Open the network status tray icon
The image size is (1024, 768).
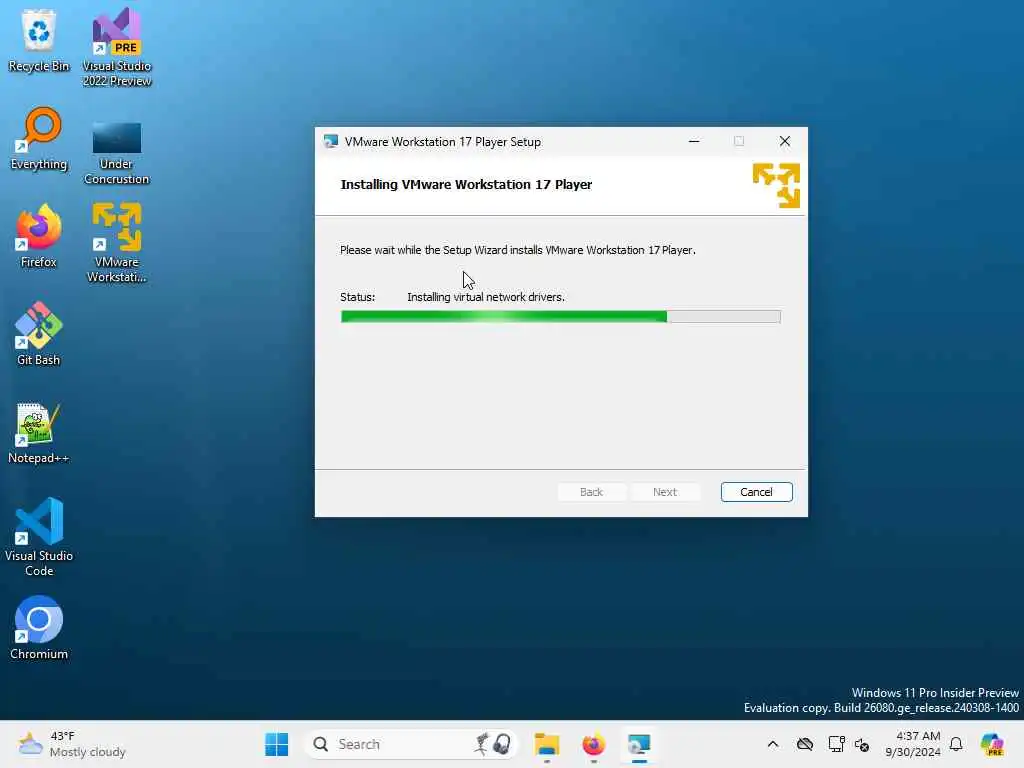(x=836, y=744)
